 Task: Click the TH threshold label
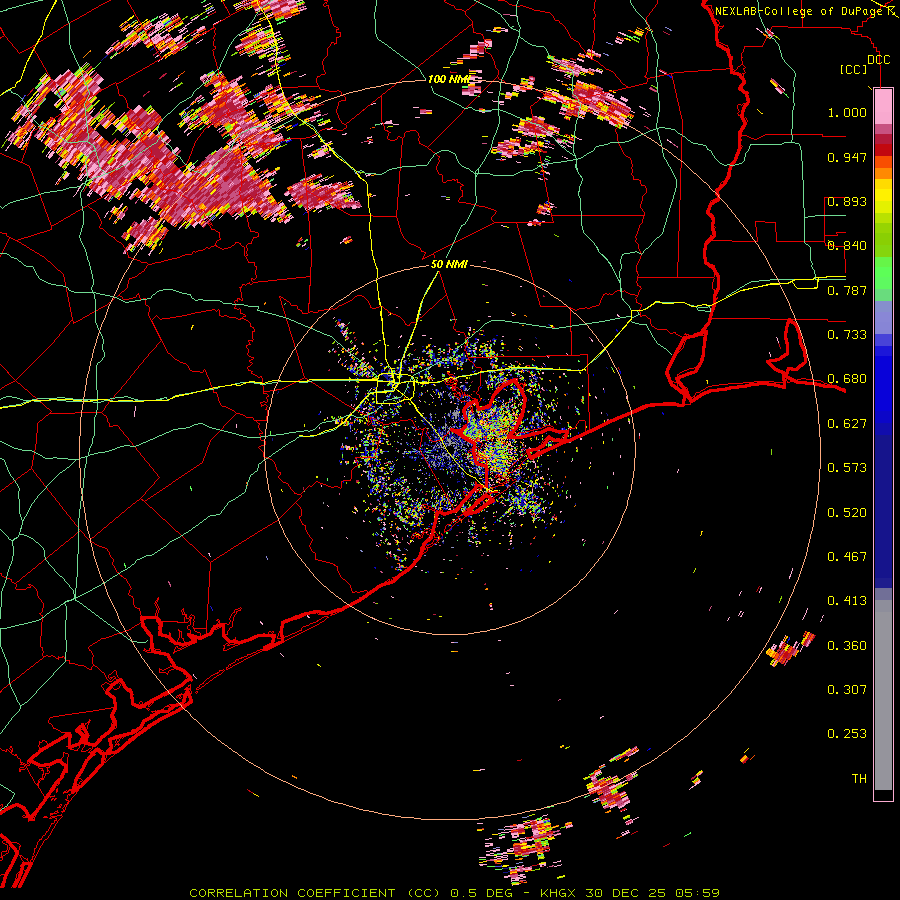click(x=859, y=779)
